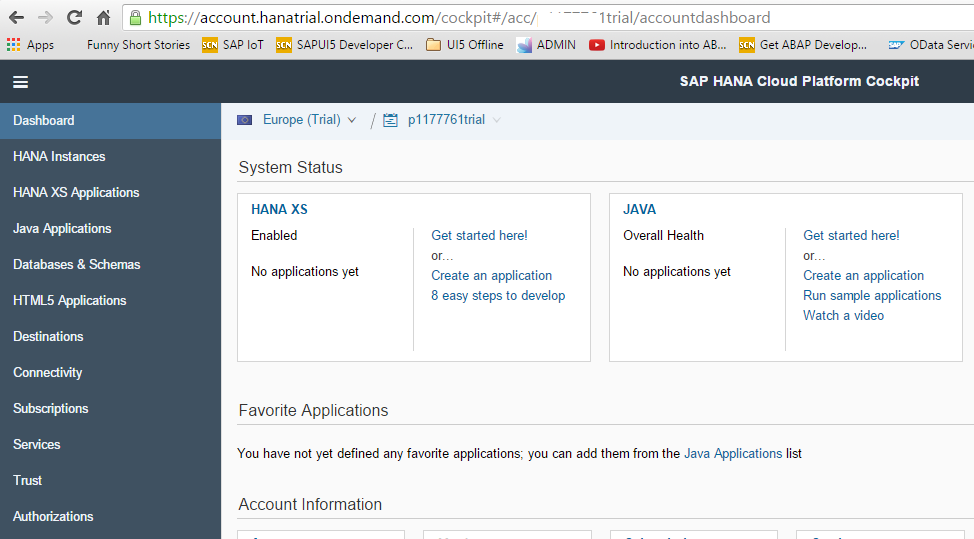974x539 pixels.
Task: Open the SAP IoT bookmark
Action: click(233, 45)
